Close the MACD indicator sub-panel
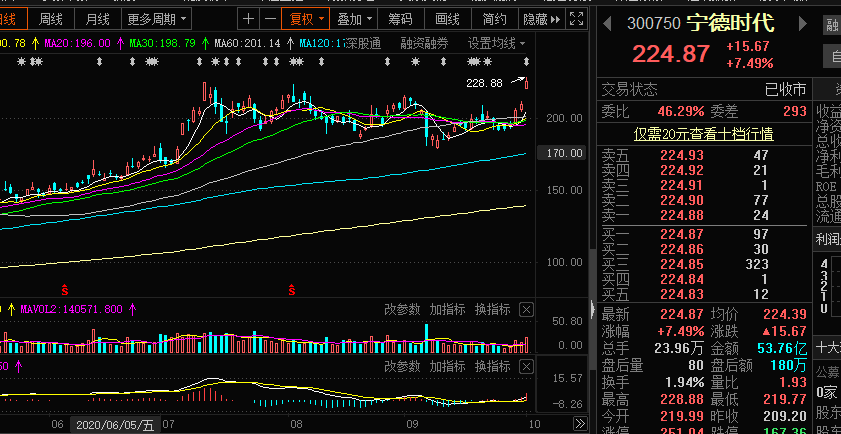 pos(526,367)
